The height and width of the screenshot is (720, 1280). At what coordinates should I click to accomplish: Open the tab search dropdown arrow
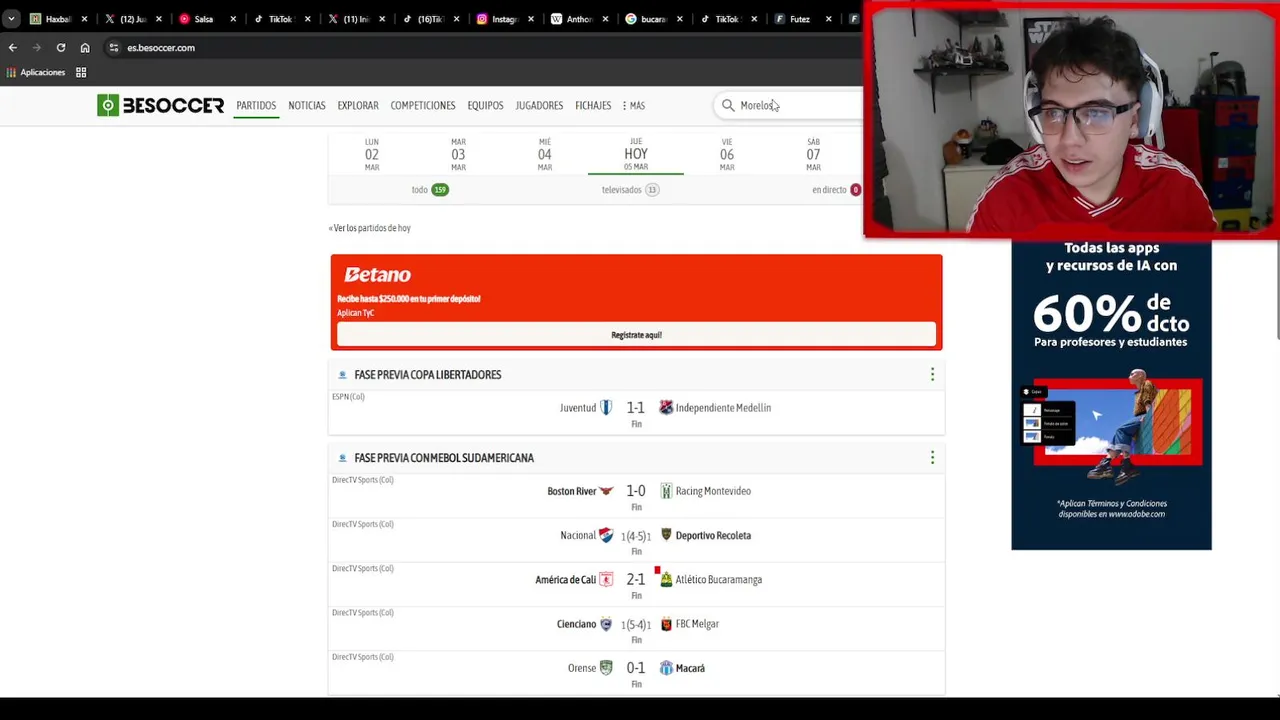pyautogui.click(x=11, y=19)
